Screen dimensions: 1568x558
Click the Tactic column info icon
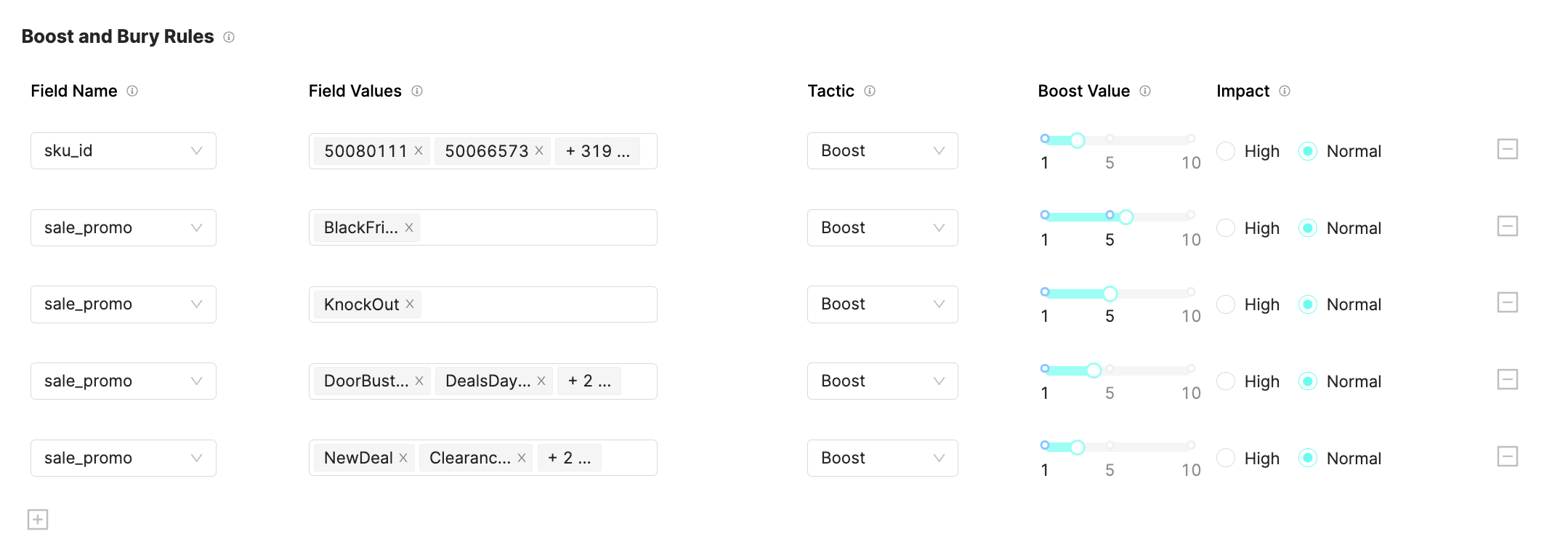click(x=870, y=91)
